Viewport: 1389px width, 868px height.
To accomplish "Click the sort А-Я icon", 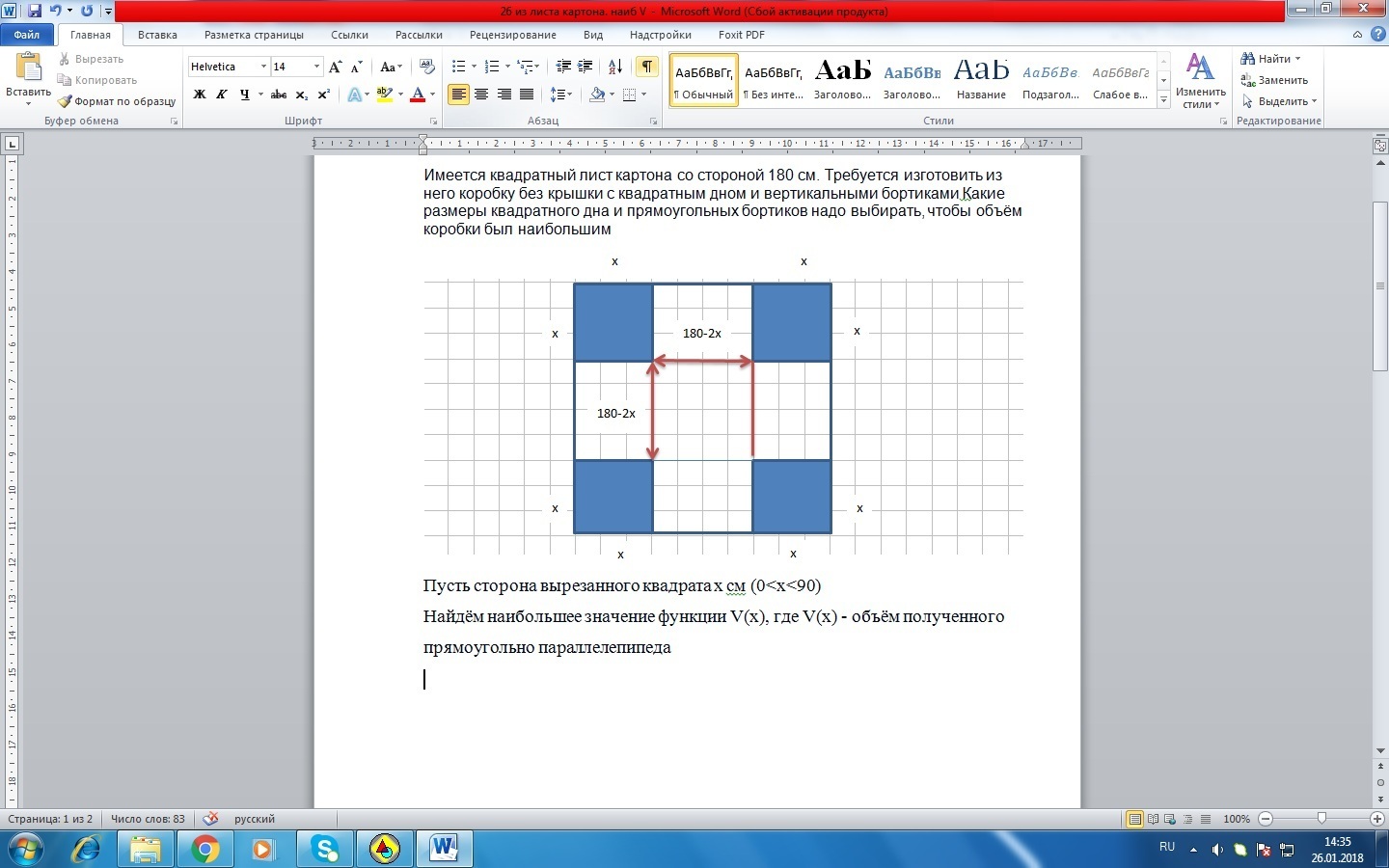I will click(x=615, y=67).
